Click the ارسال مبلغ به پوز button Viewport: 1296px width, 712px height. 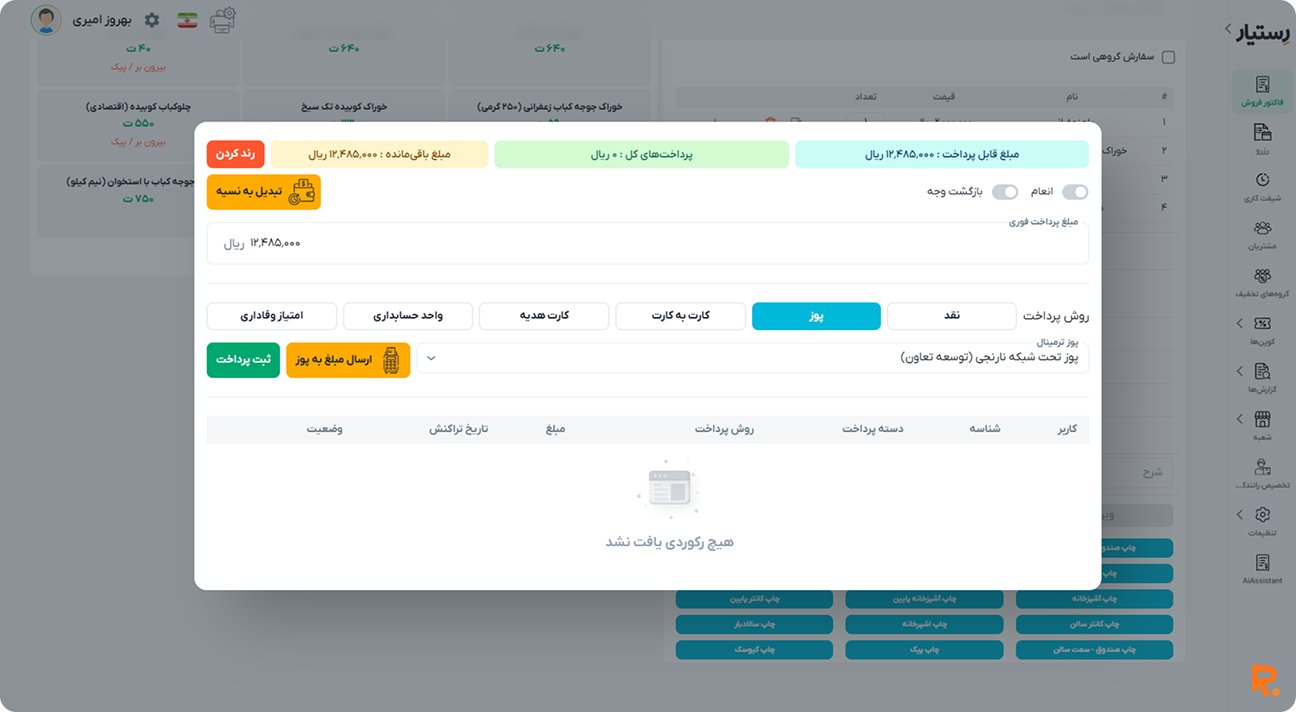tap(348, 360)
